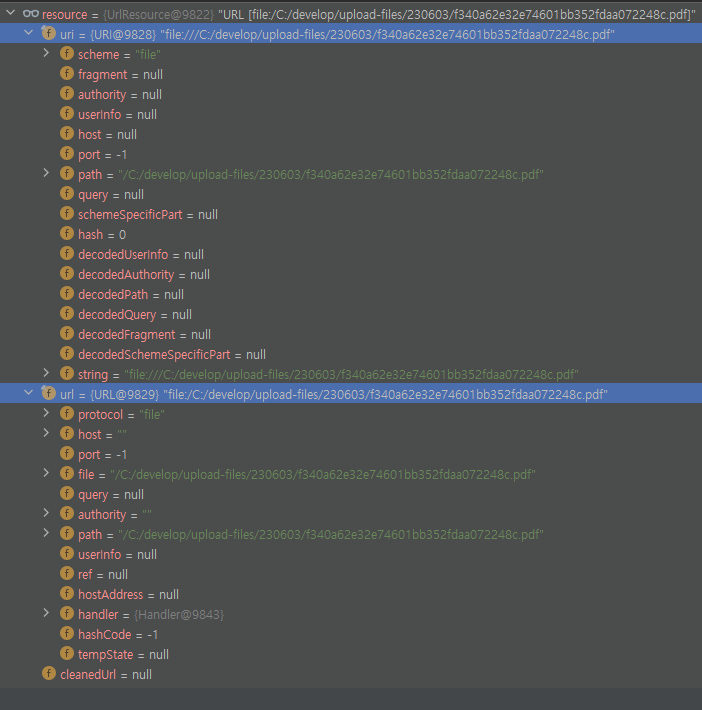Click the watch glasses icon beside resource
The width and height of the screenshot is (702, 710).
30,14
